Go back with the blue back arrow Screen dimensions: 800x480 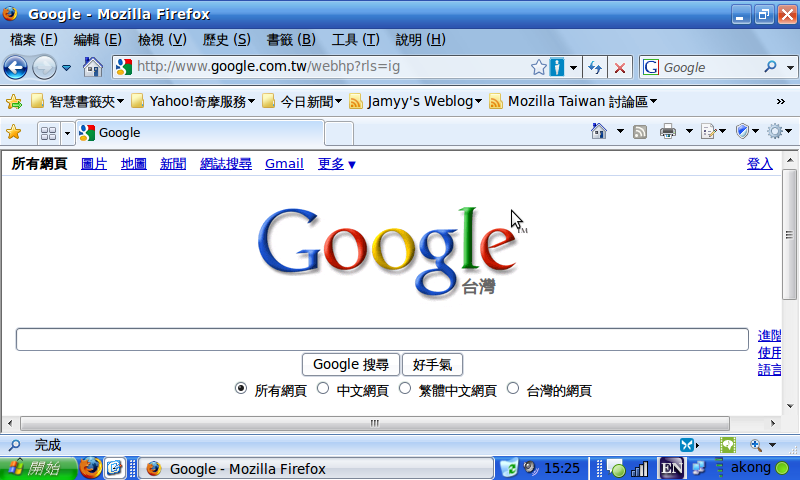(15, 67)
